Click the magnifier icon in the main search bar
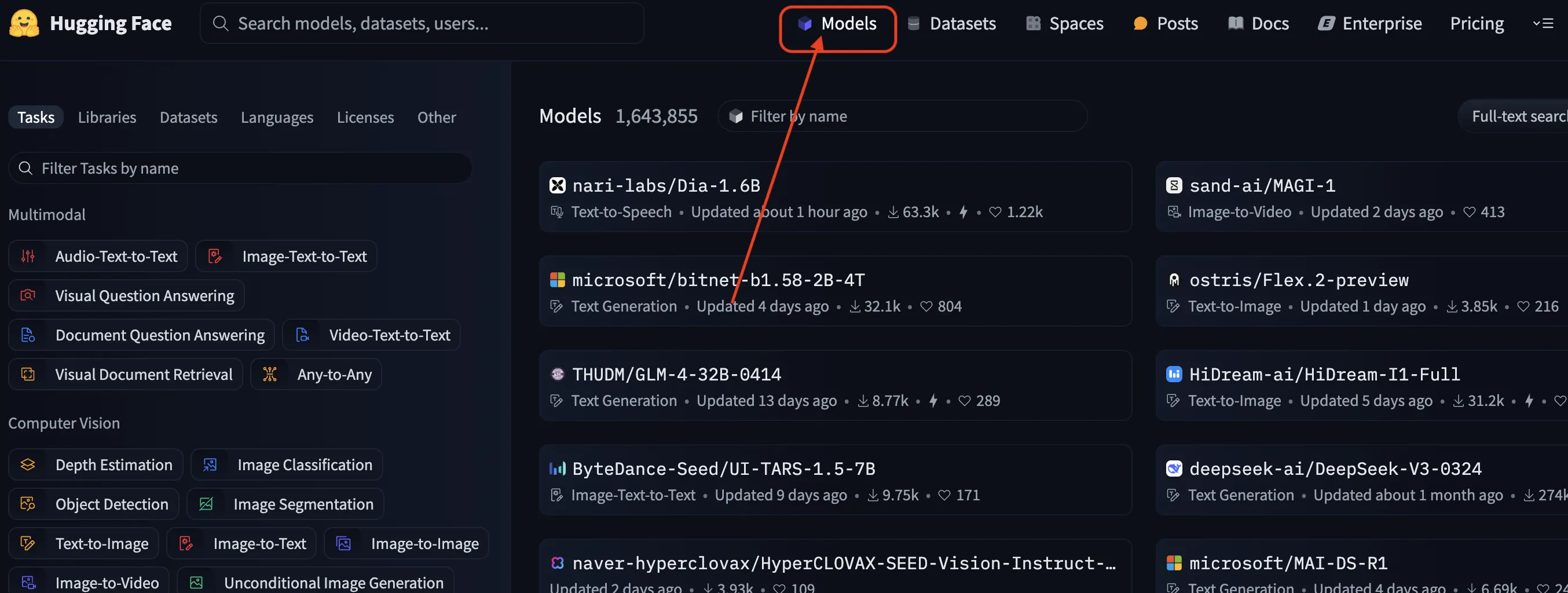The height and width of the screenshot is (593, 1568). pos(221,23)
